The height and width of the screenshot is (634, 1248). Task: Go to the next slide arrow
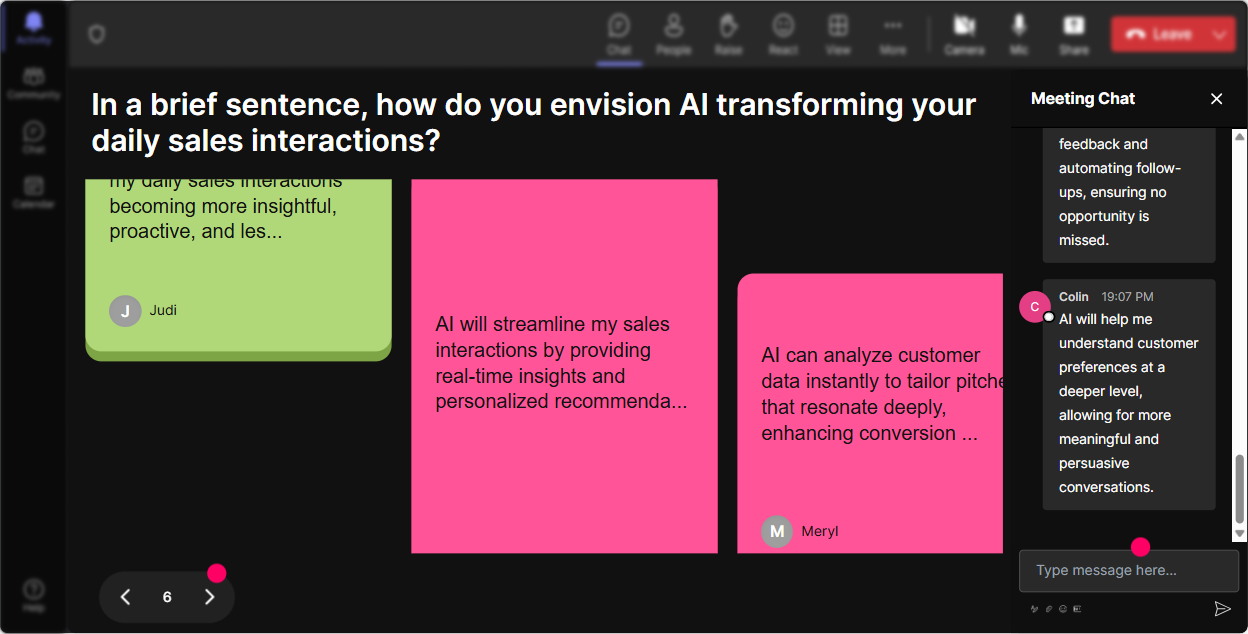(209, 597)
